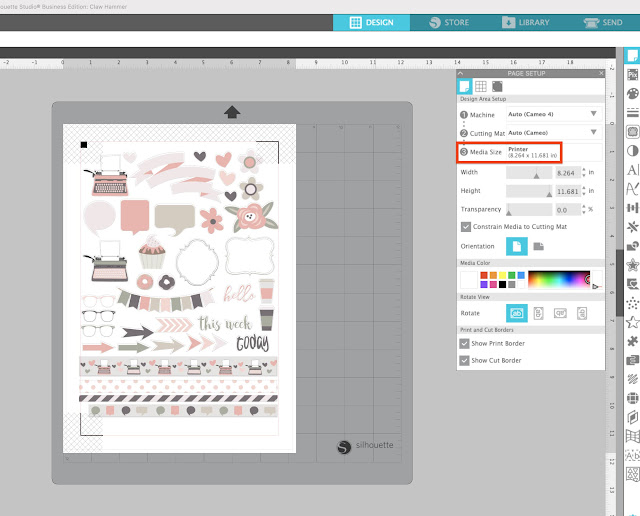This screenshot has height=516, width=640.
Task: Open the dashed 'Ab' text template icon
Action: tap(632, 455)
